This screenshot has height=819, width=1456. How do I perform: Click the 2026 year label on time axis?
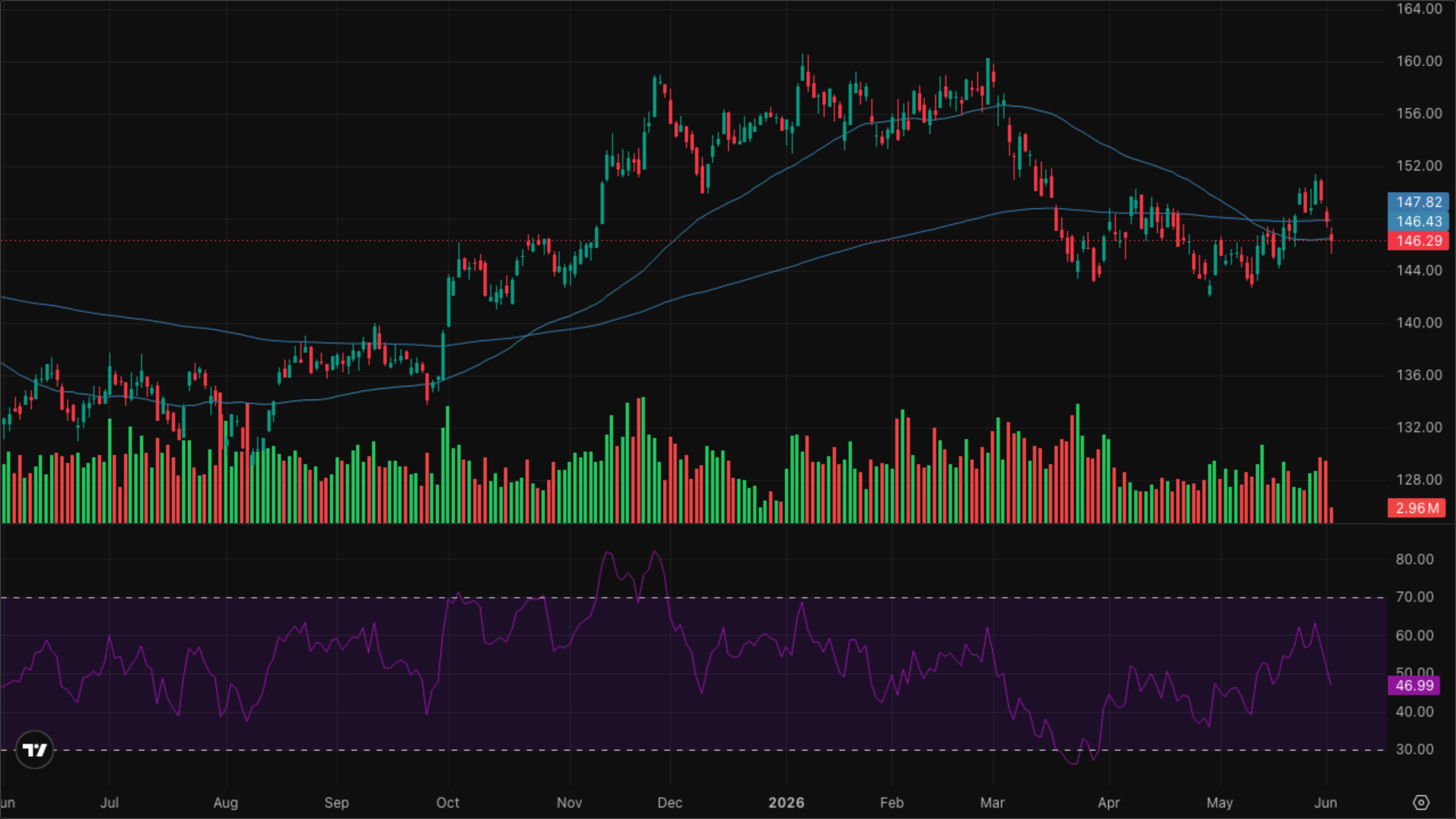pos(787,803)
